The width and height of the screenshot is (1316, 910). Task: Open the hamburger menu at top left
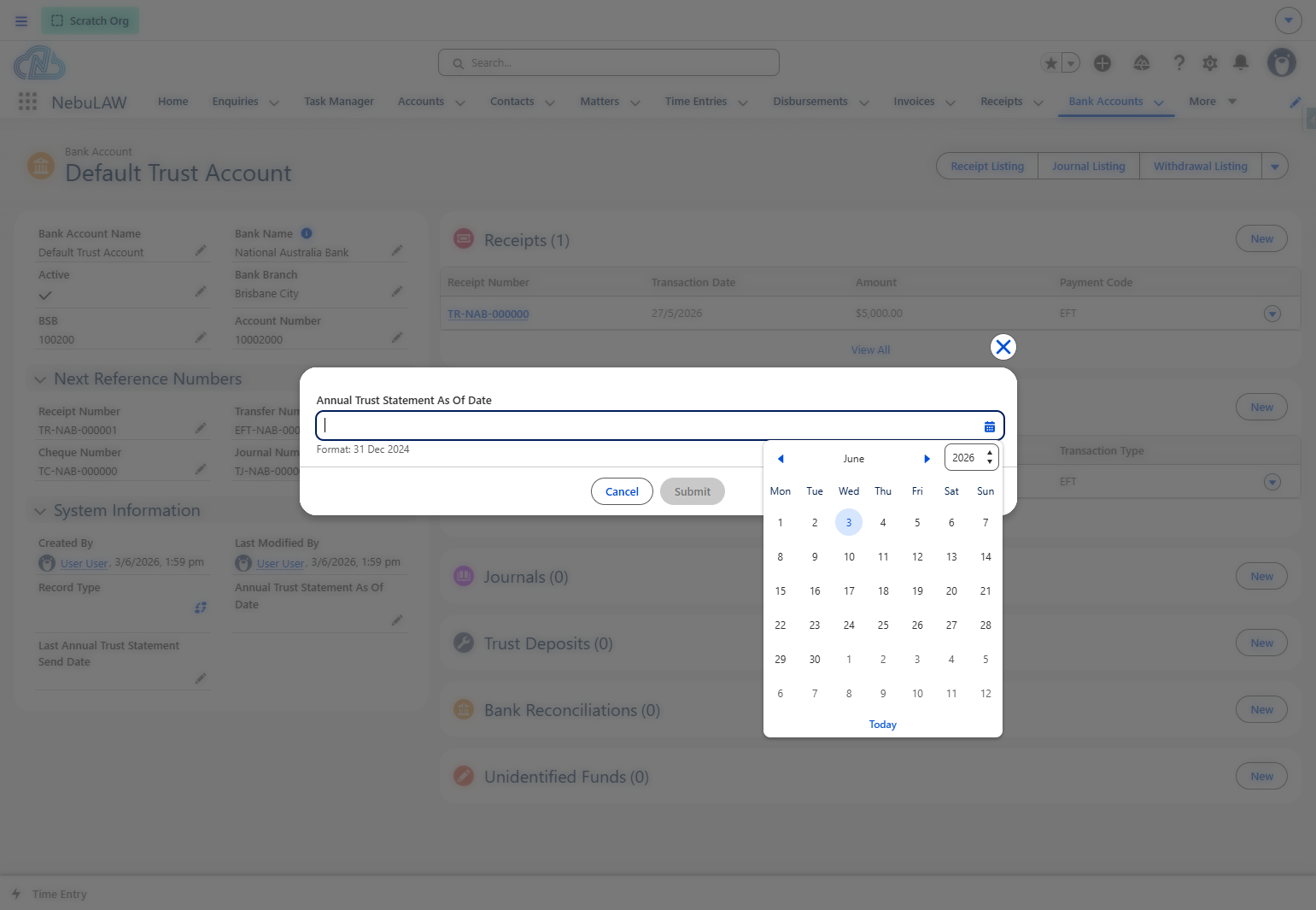pyautogui.click(x=21, y=21)
